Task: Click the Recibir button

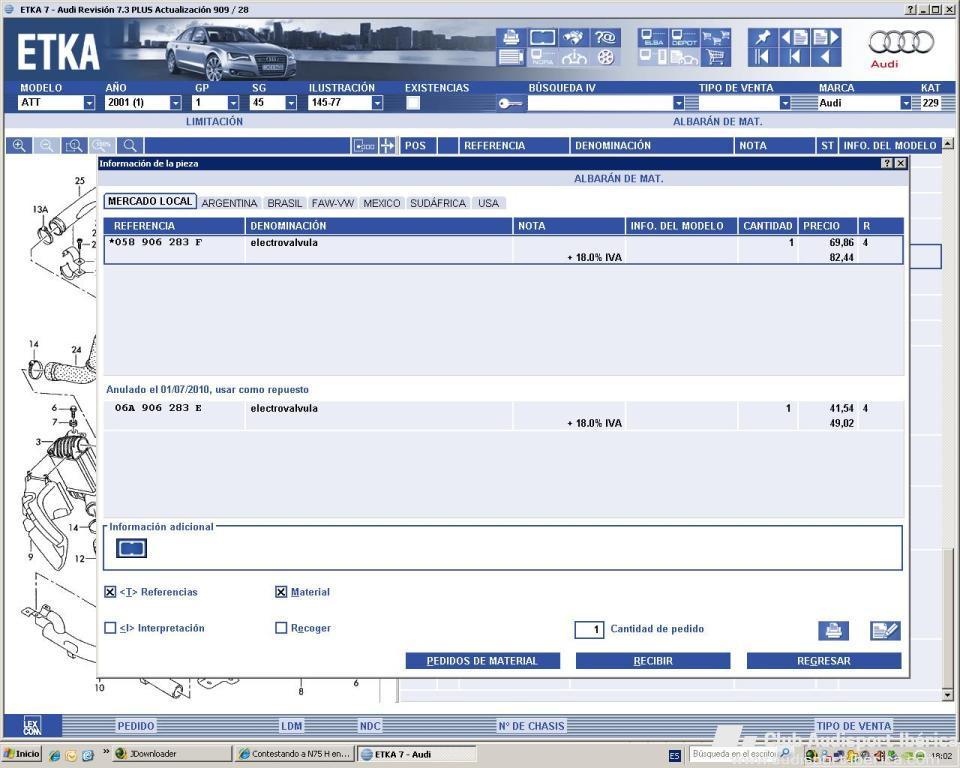Action: (x=653, y=661)
